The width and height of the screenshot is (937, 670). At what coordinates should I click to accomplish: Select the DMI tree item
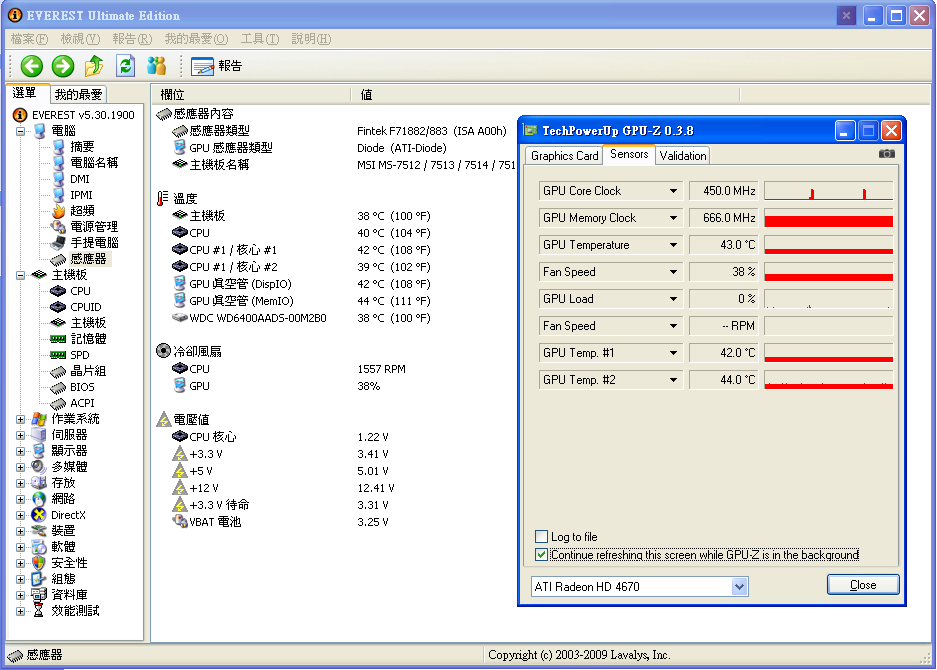[79, 179]
